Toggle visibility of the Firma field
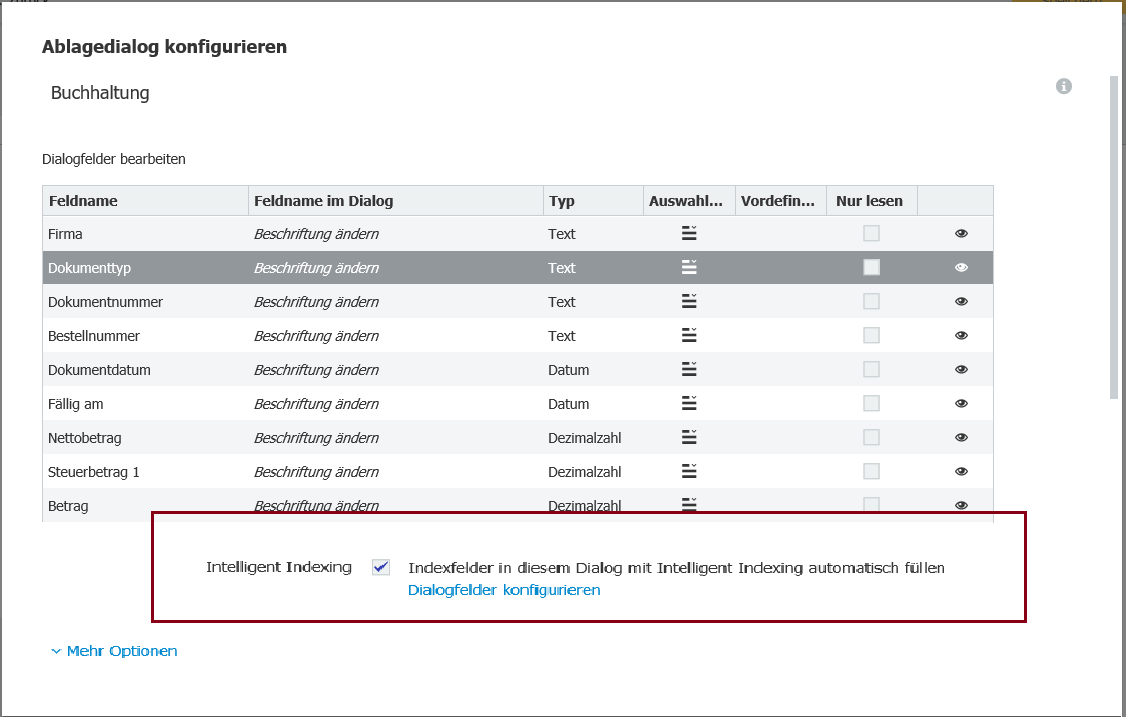Screen dimensions: 1126x718 pyautogui.click(x=961, y=233)
